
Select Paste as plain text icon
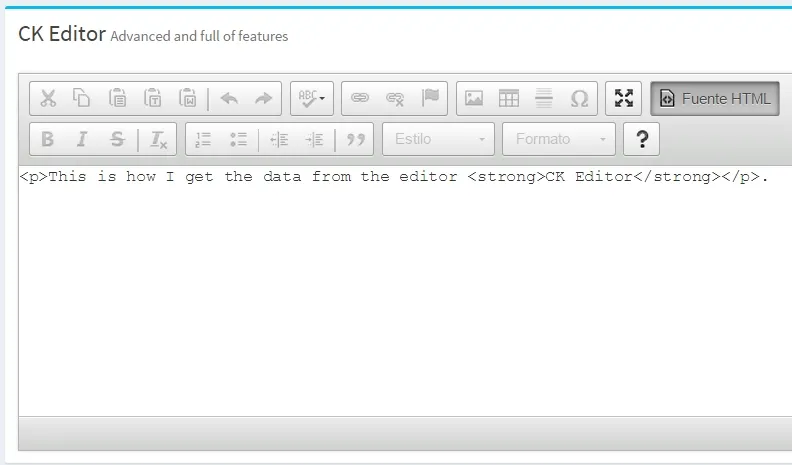point(153,98)
